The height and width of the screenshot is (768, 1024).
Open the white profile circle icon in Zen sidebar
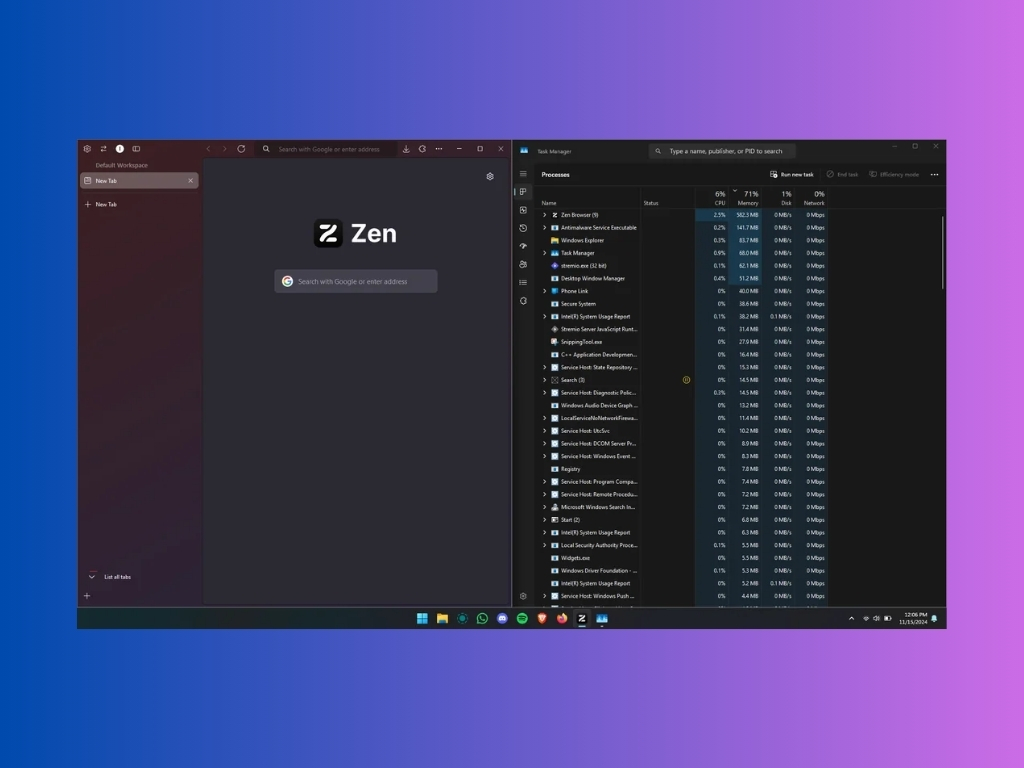pos(120,149)
